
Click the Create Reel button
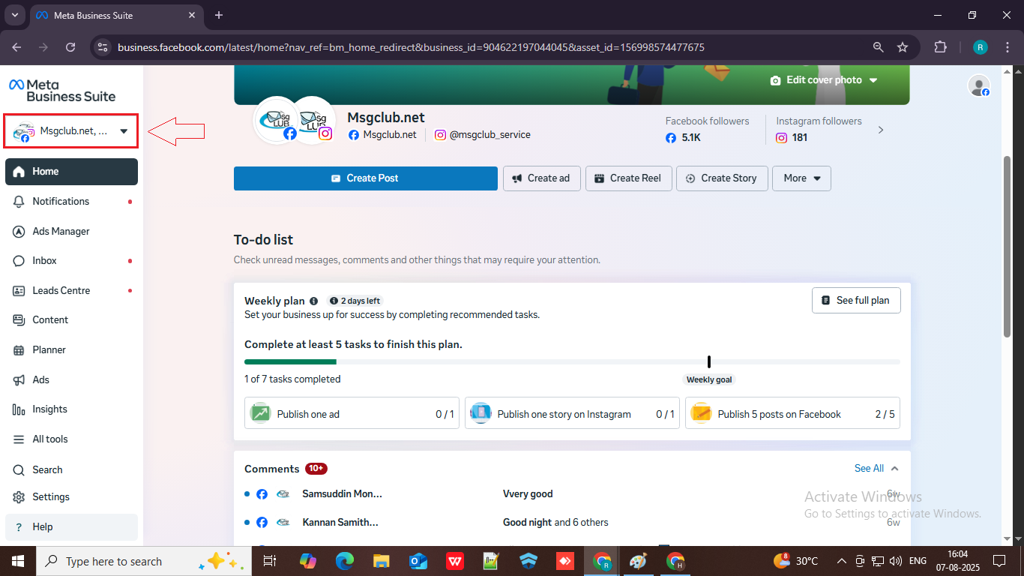tap(628, 178)
